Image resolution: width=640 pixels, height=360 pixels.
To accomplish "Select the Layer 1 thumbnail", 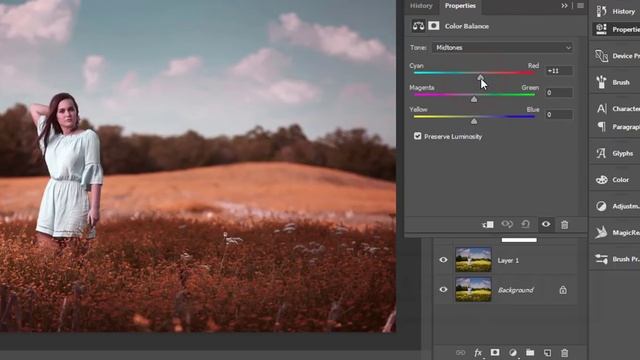I will click(x=473, y=260).
